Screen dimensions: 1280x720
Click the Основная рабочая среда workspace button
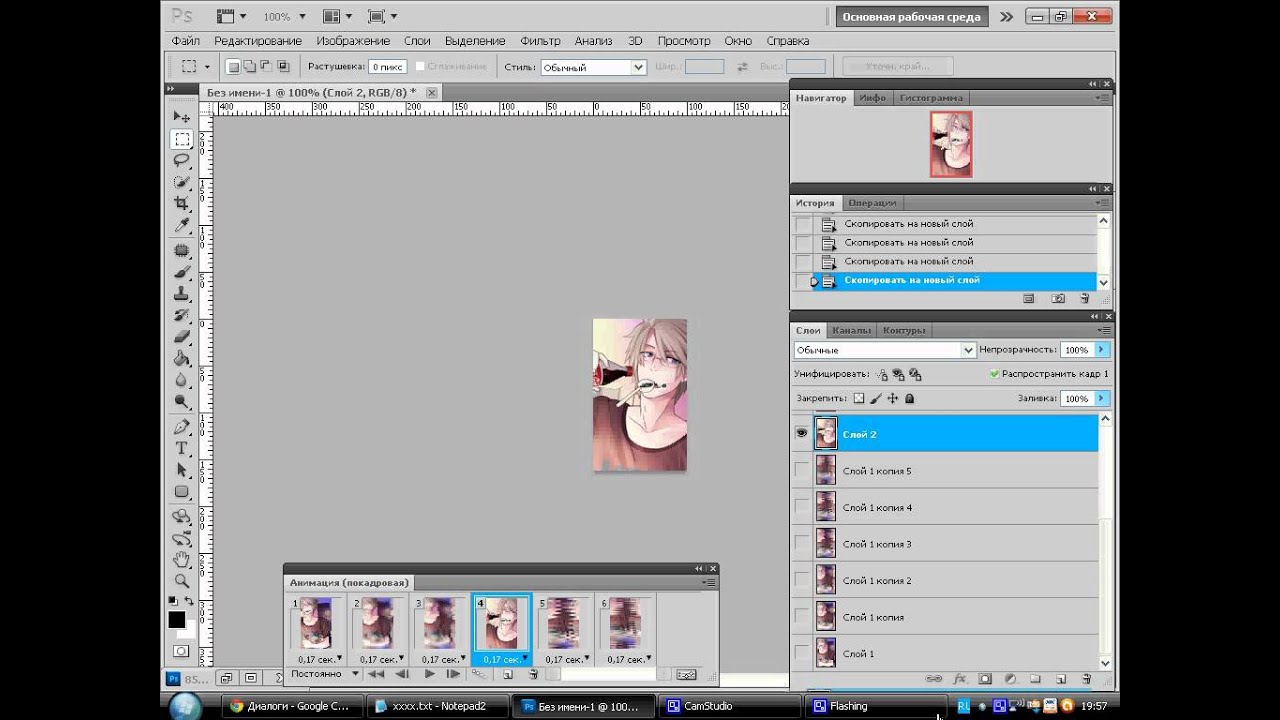click(912, 17)
